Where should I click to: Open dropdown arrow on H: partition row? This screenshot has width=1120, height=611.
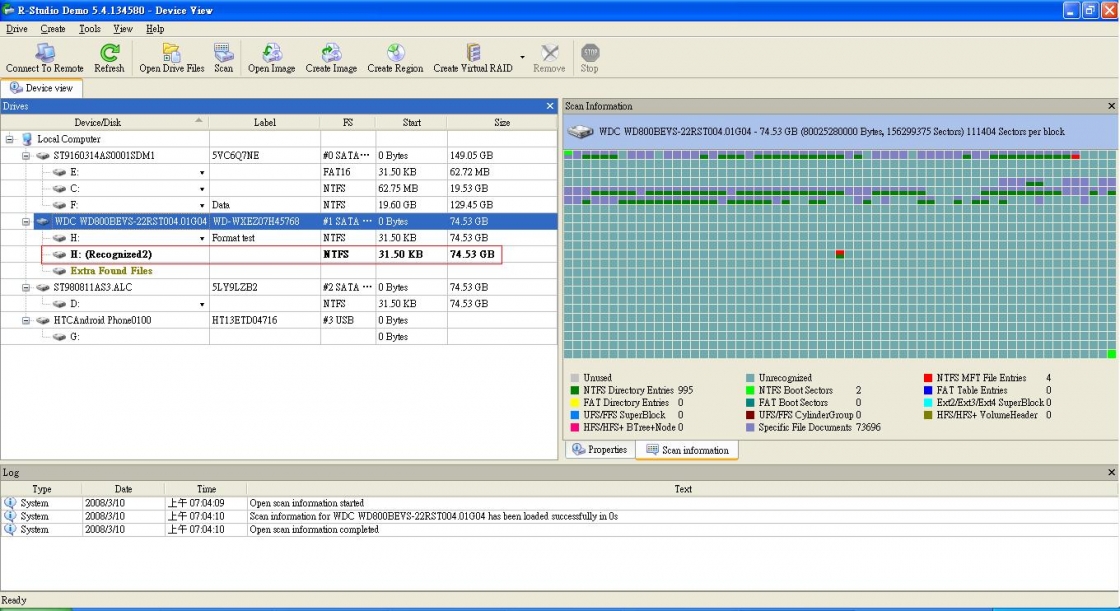pos(202,239)
